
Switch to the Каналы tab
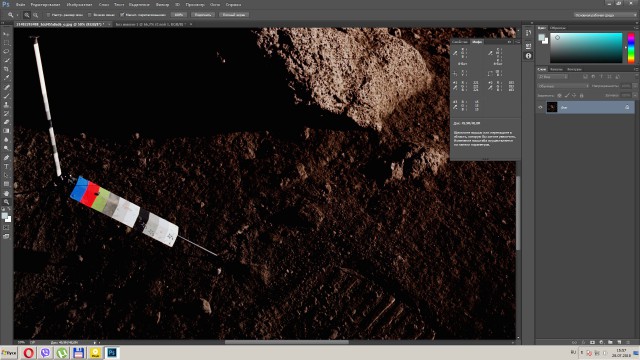coord(556,69)
